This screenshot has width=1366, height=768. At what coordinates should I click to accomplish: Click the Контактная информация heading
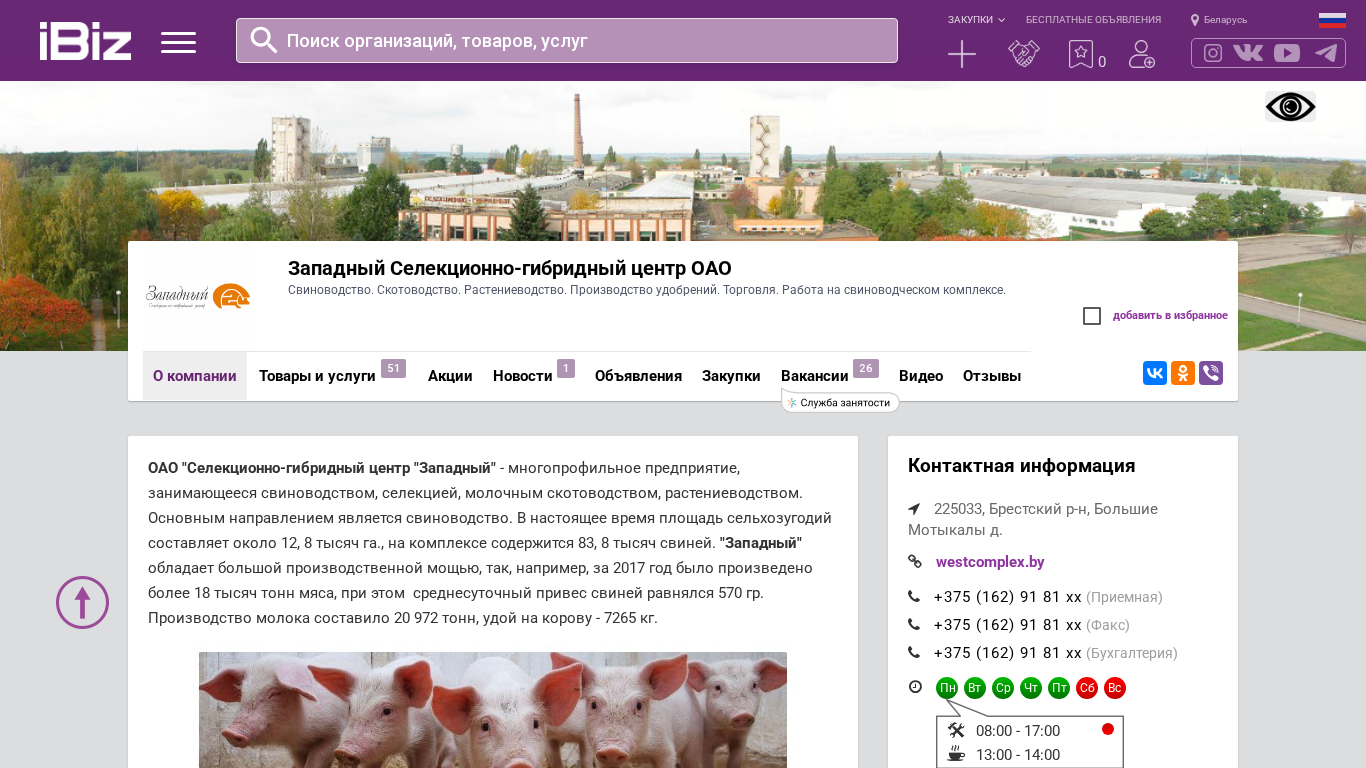click(x=1021, y=466)
